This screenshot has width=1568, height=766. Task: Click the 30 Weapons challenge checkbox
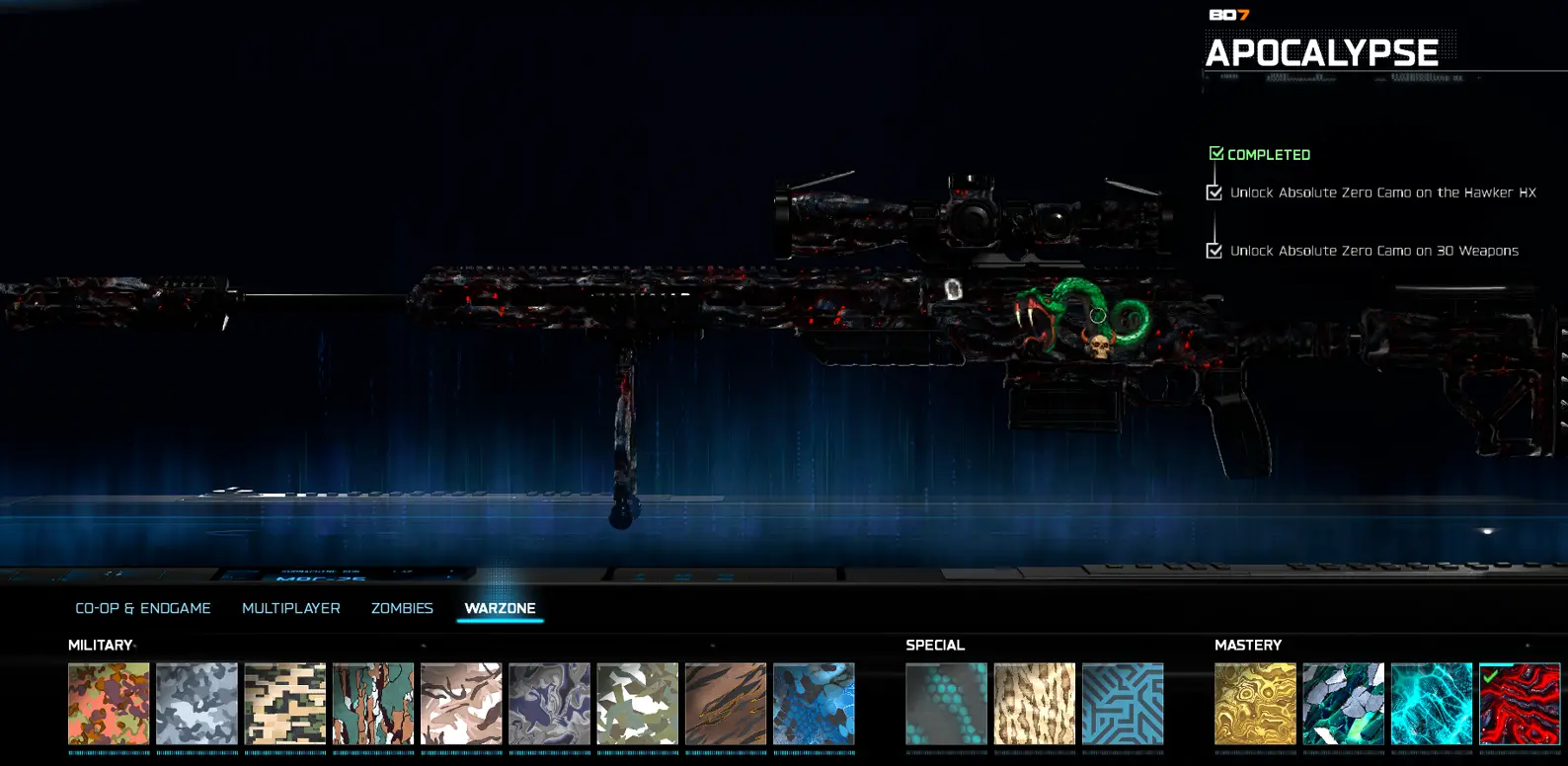[1215, 251]
